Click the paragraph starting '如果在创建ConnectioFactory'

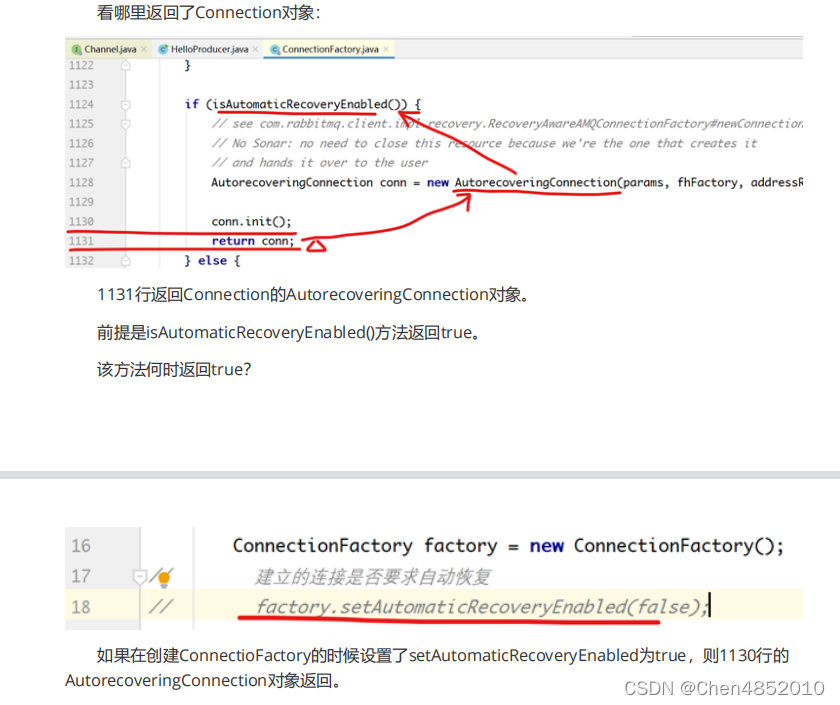[x=427, y=668]
